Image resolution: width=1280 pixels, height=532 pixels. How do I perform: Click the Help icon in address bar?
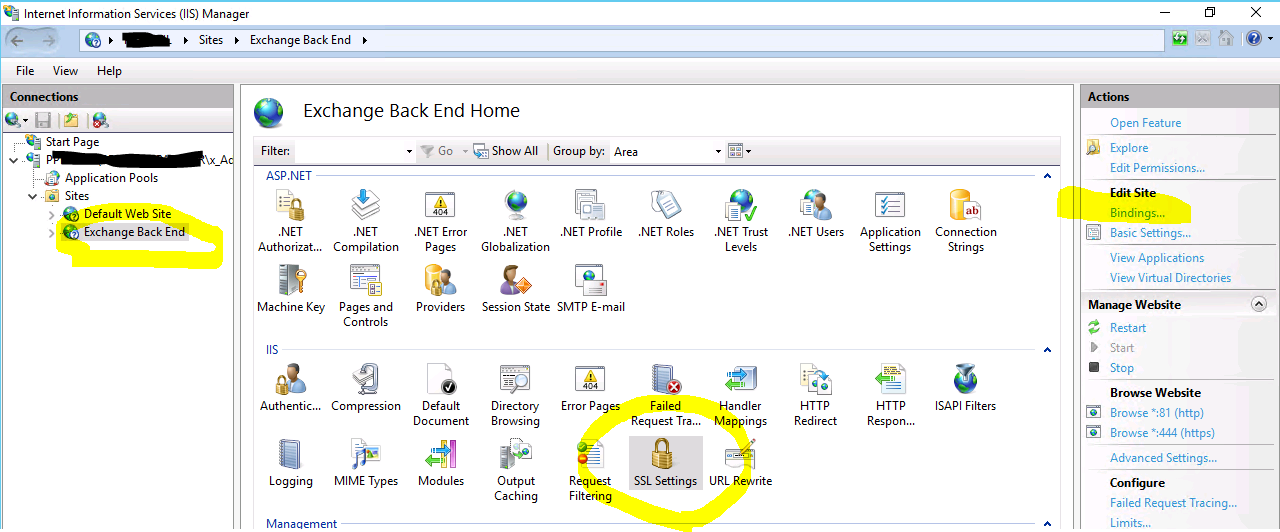(1256, 40)
